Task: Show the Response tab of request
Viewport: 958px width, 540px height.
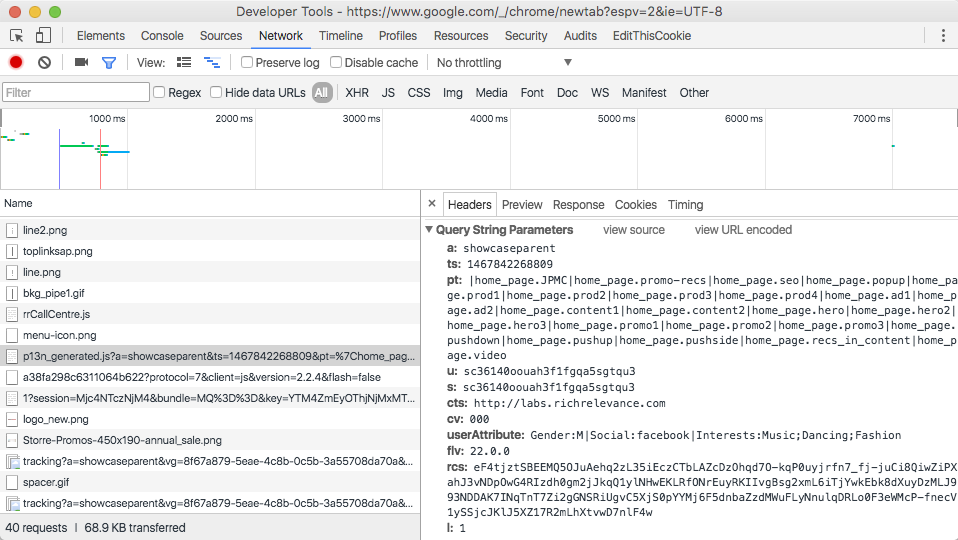Action: click(579, 205)
